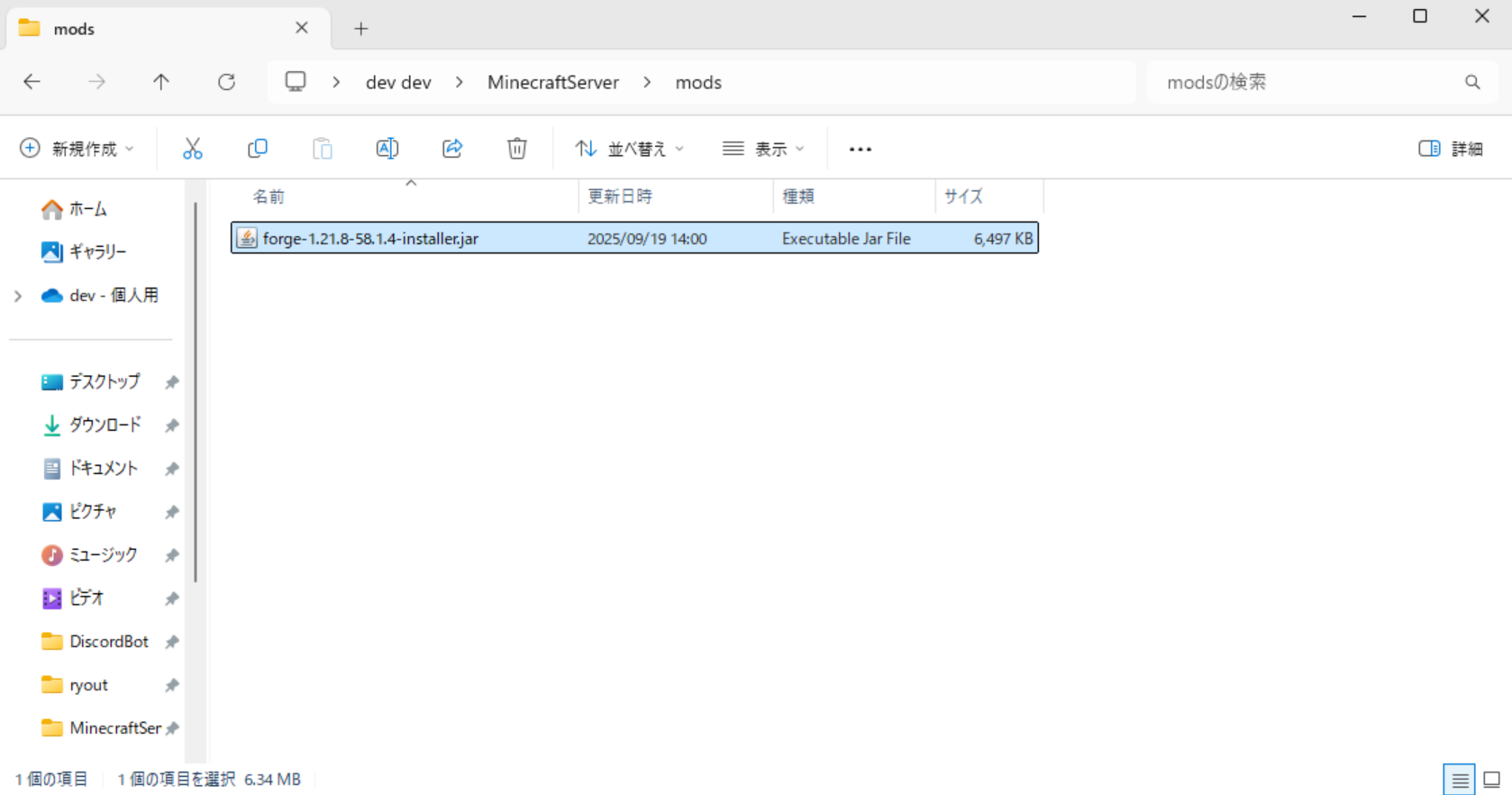Screen dimensions: 1512x795
Task: Click the Delete trash can icon
Action: [516, 149]
